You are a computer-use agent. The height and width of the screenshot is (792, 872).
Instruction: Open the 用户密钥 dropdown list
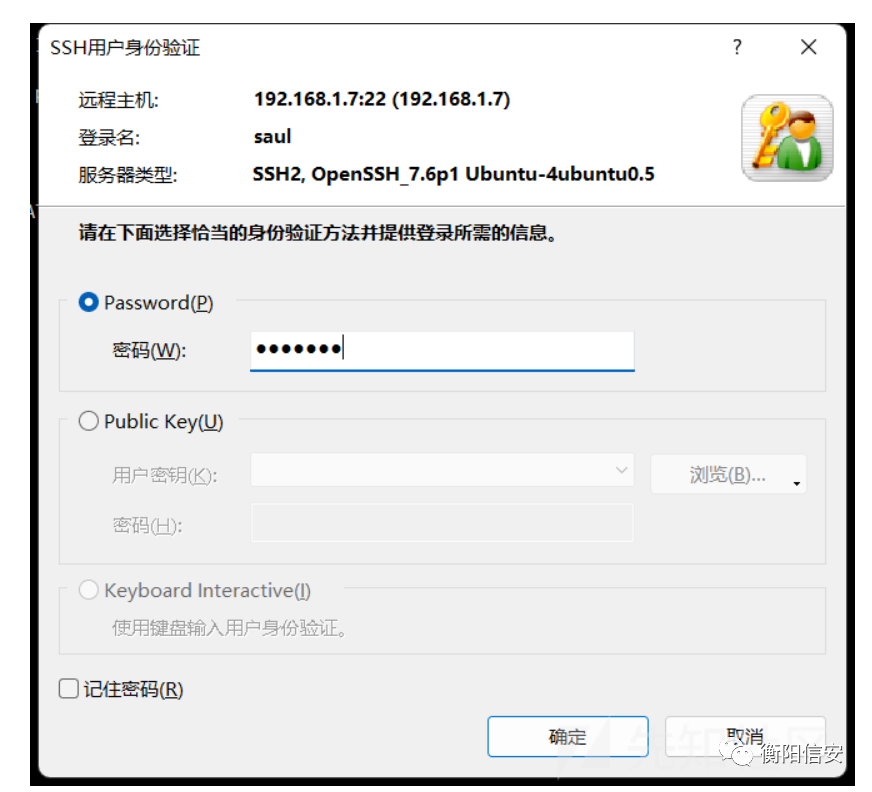tap(442, 471)
